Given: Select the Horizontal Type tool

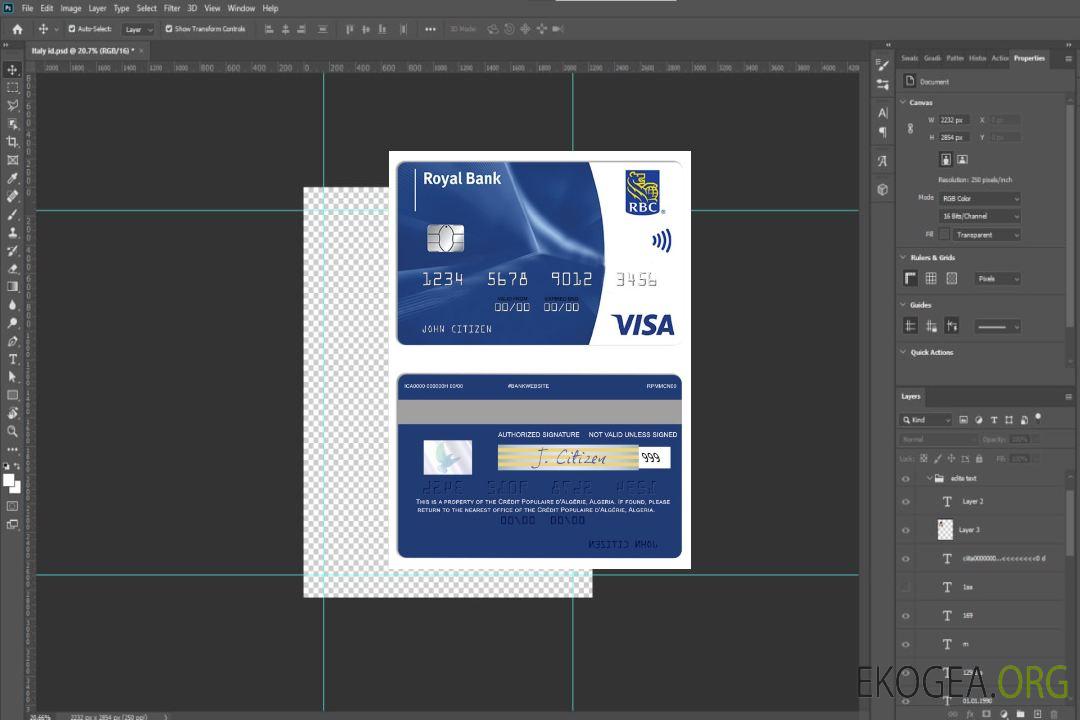Looking at the screenshot, I should tap(12, 359).
